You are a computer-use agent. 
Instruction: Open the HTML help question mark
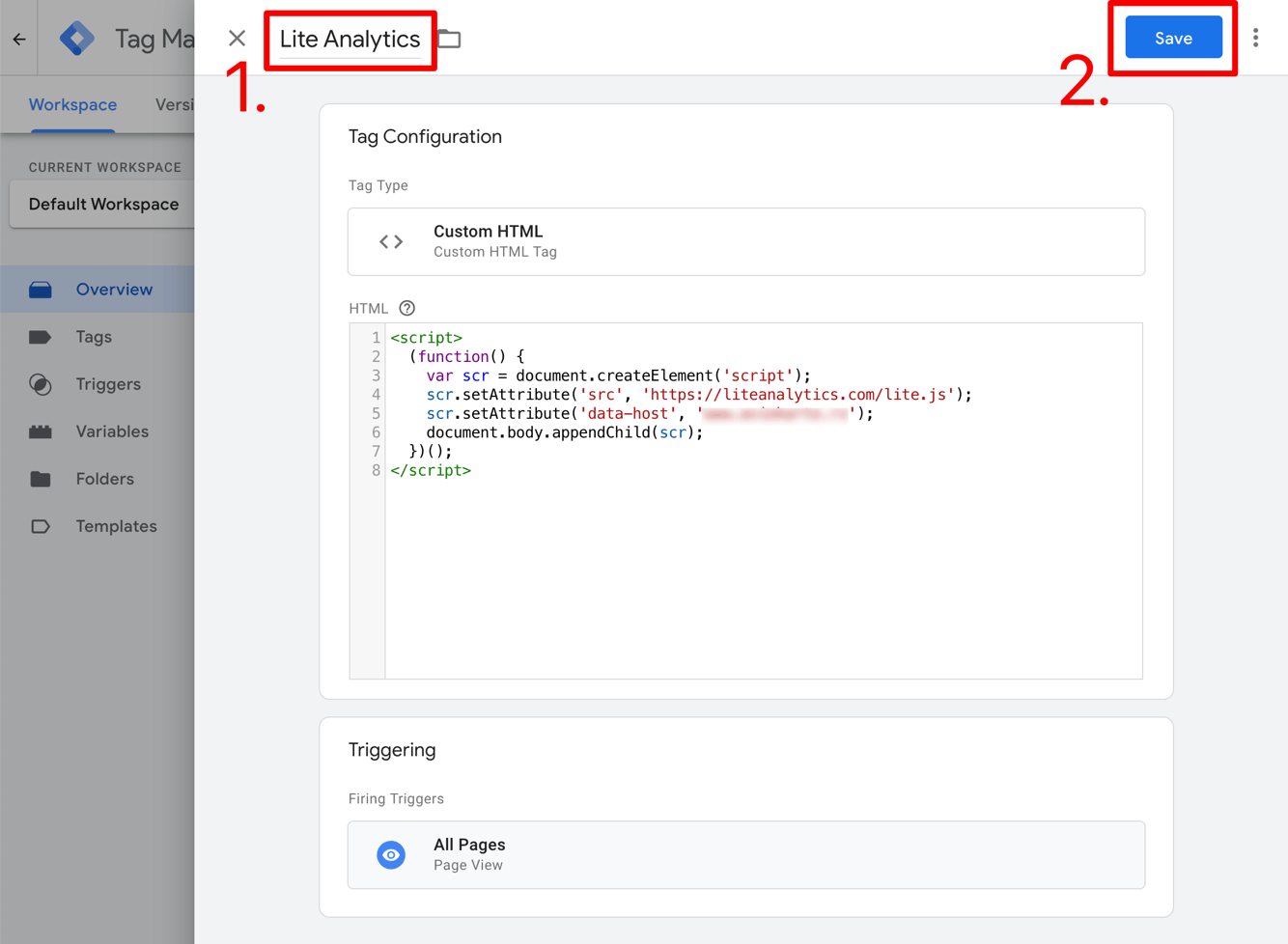(x=407, y=308)
